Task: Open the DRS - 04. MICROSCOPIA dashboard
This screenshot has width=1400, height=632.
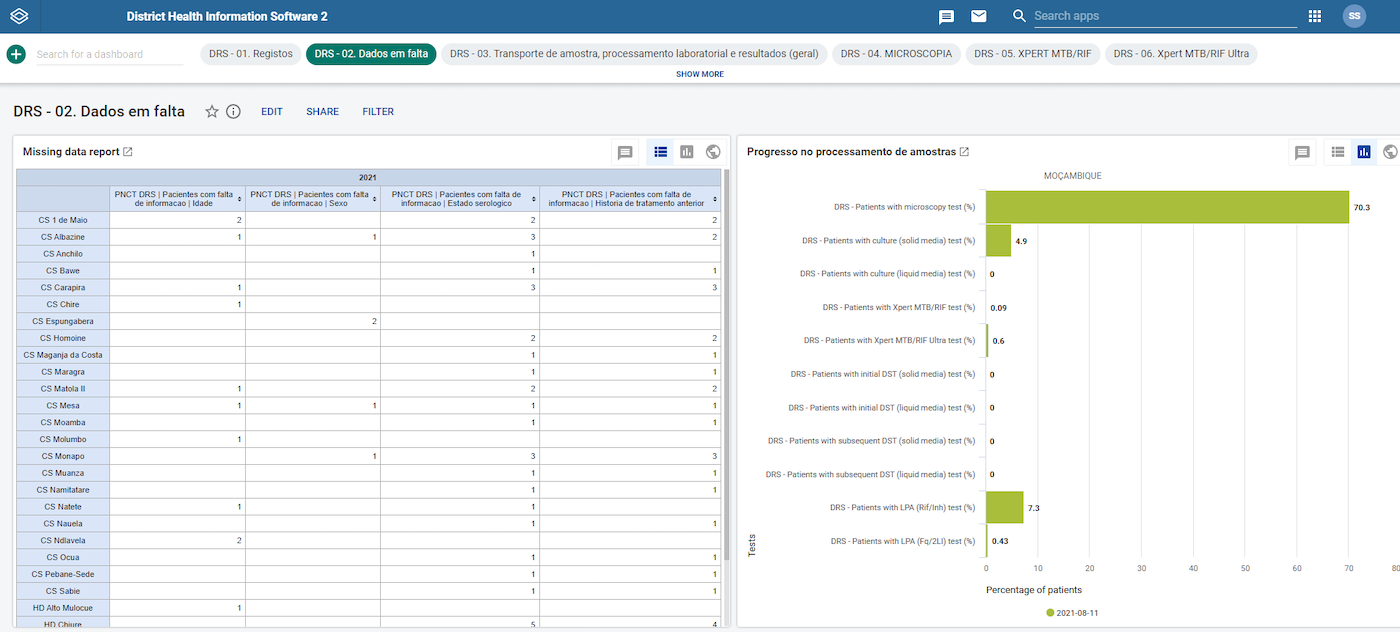Action: tap(896, 54)
